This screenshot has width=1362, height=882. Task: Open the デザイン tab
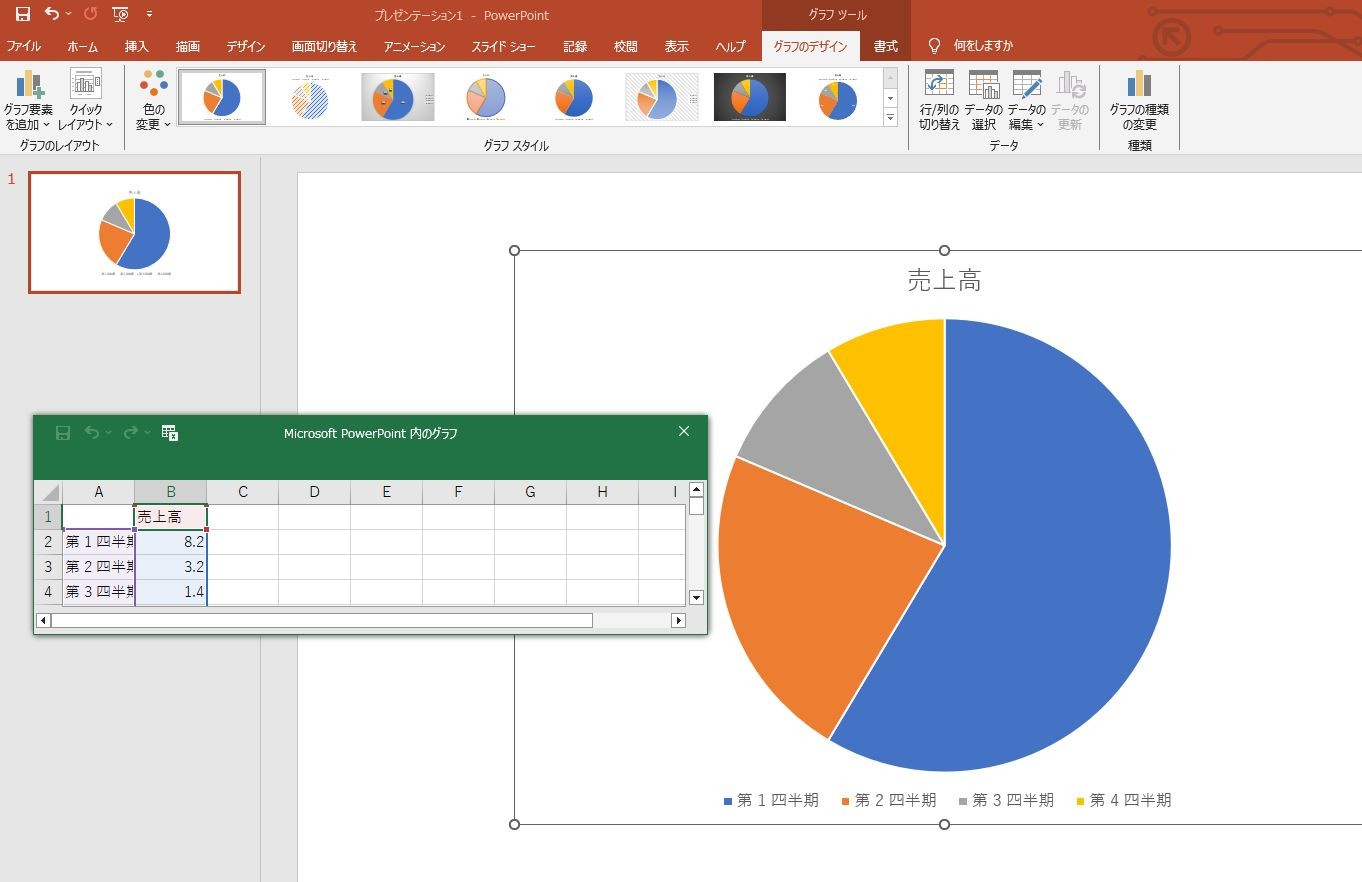[x=245, y=46]
